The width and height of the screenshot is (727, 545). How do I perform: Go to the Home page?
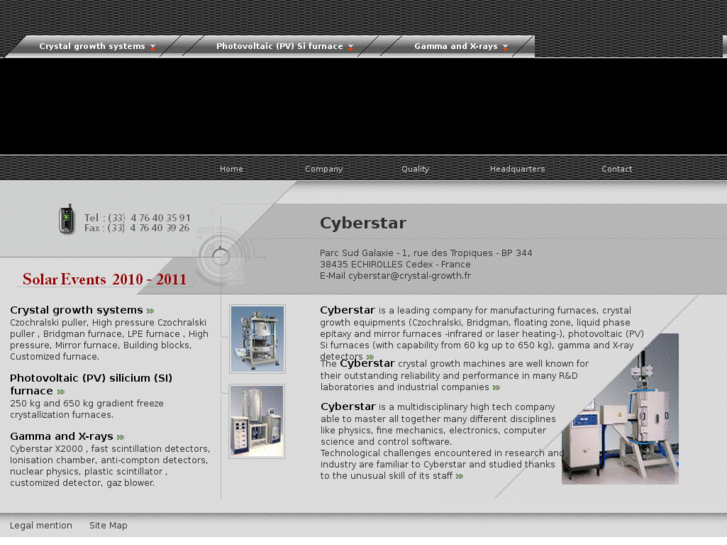pos(231,169)
